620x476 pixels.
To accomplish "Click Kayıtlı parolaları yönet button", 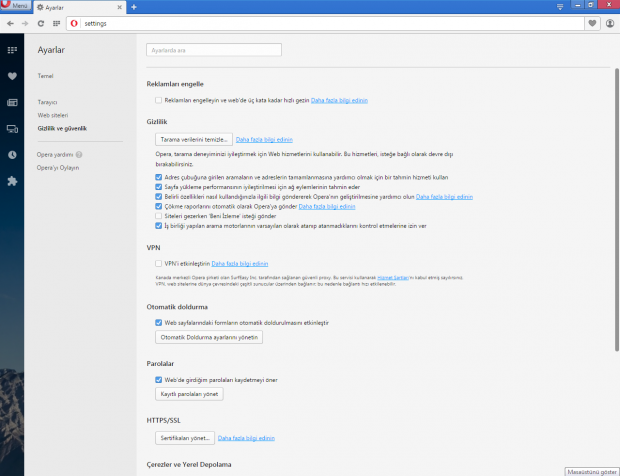I will 189,394.
